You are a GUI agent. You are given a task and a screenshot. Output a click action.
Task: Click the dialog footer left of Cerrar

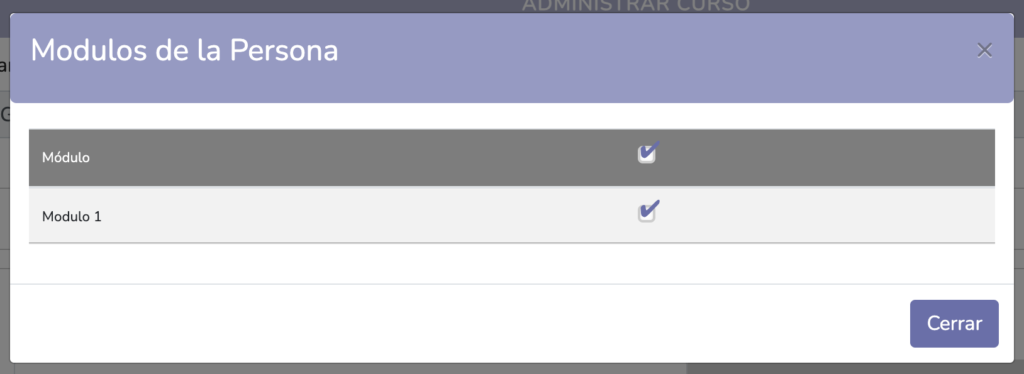457,324
